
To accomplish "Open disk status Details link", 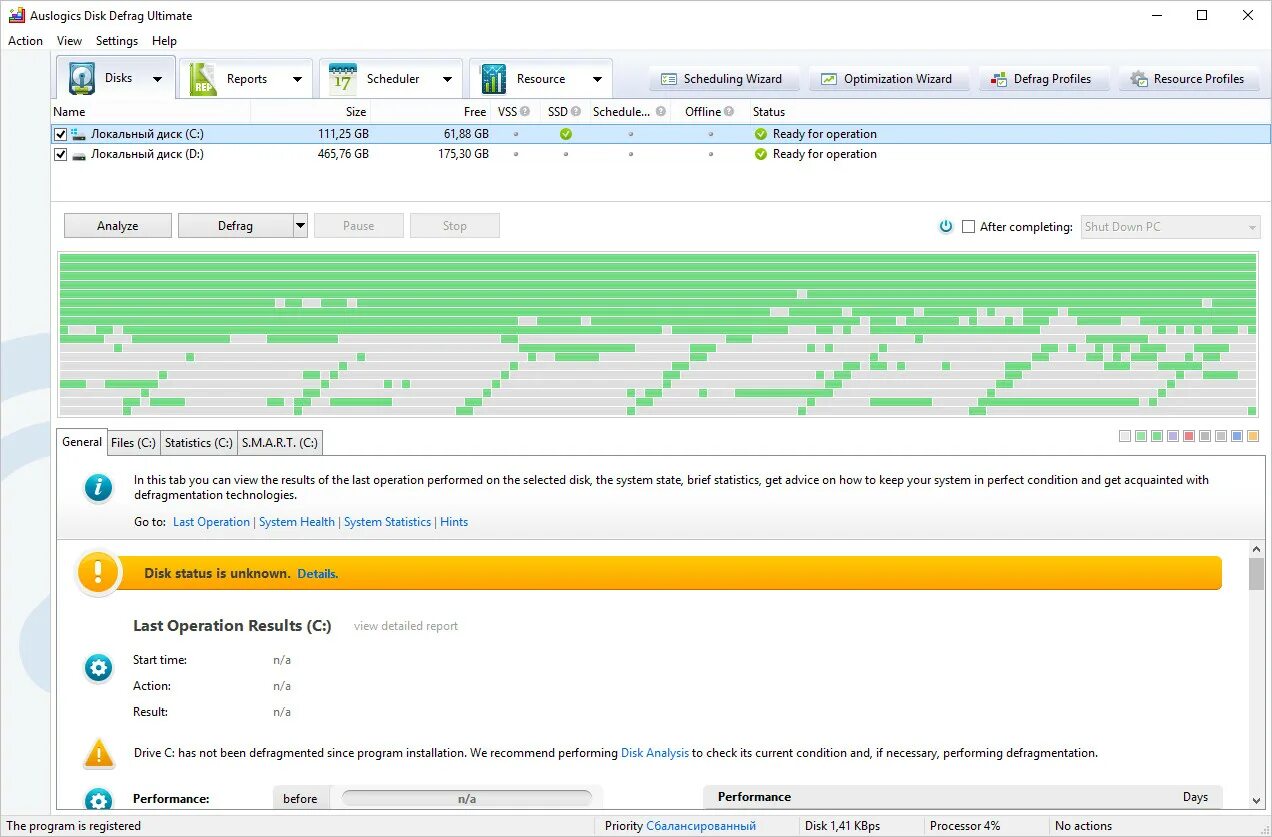I will pos(317,574).
